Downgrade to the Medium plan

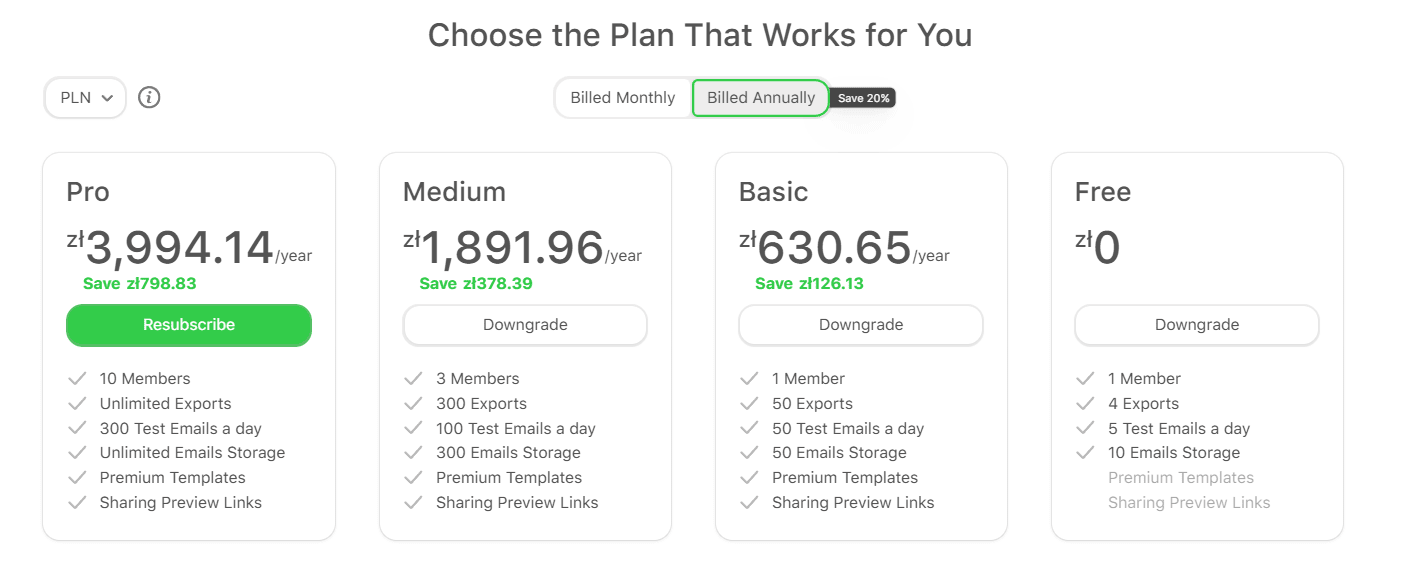click(525, 325)
